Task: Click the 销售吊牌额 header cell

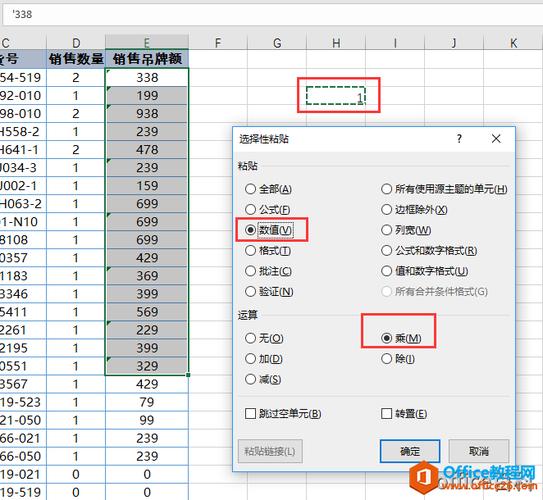Action: click(147, 59)
